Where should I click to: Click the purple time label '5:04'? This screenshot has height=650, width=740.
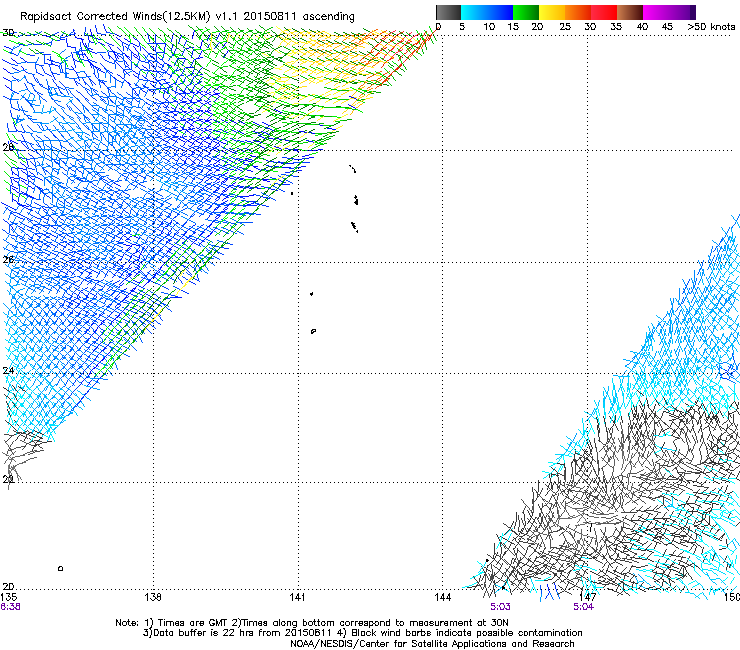click(583, 607)
